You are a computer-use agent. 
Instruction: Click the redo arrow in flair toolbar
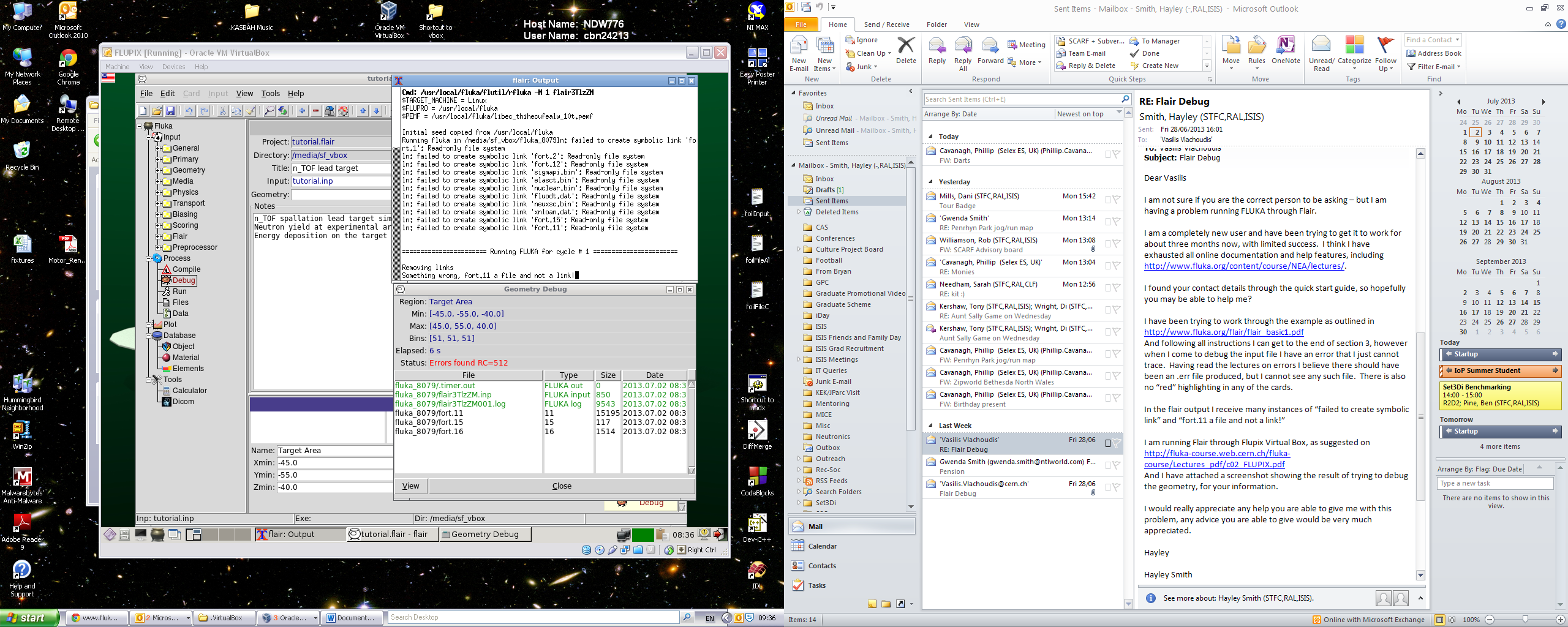point(204,111)
